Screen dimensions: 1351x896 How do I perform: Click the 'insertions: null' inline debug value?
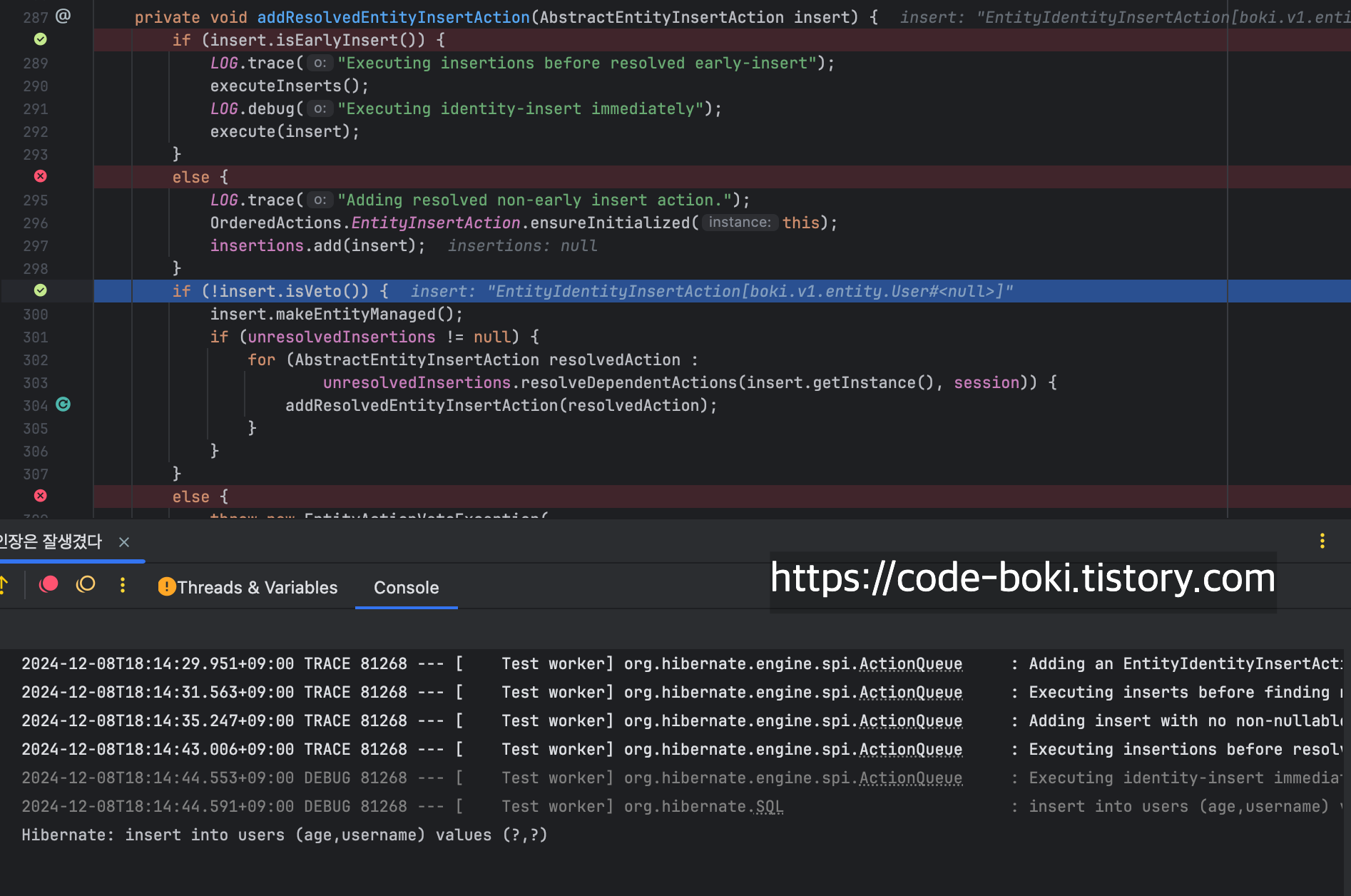click(x=523, y=245)
